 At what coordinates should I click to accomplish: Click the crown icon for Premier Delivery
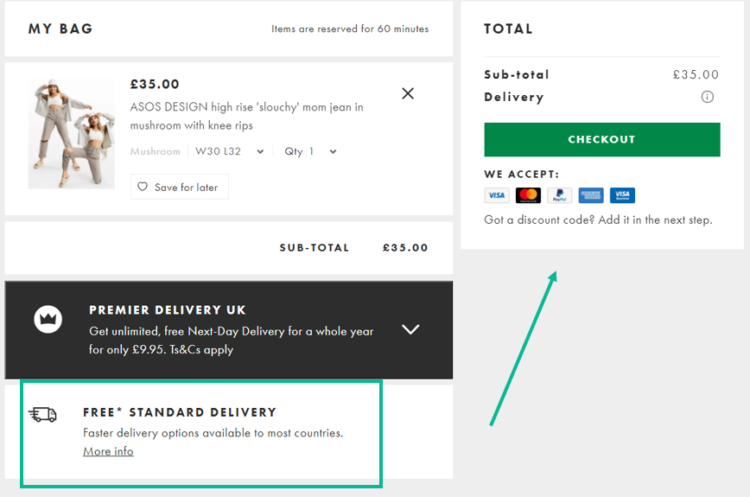48,319
